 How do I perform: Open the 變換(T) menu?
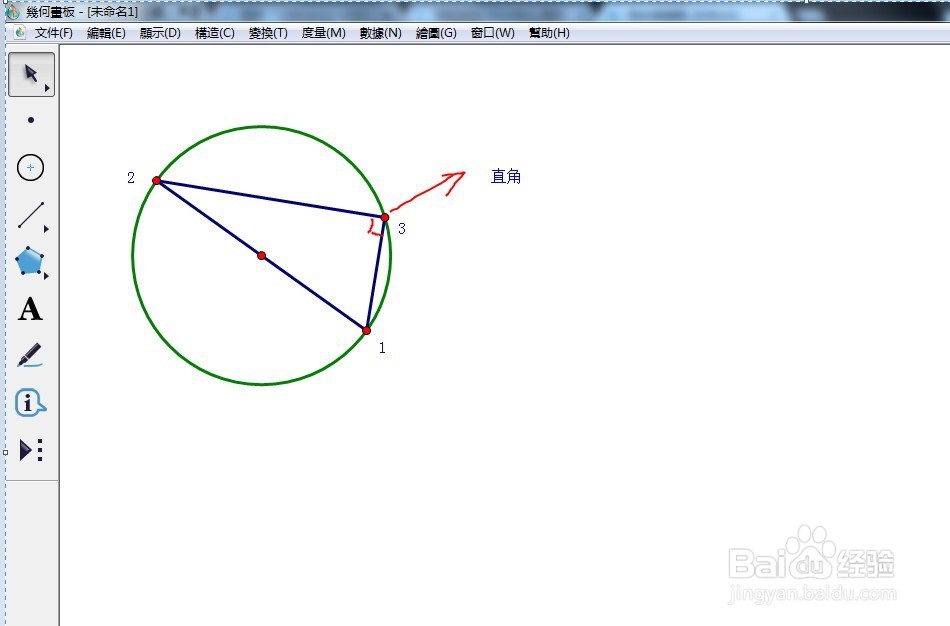point(268,33)
